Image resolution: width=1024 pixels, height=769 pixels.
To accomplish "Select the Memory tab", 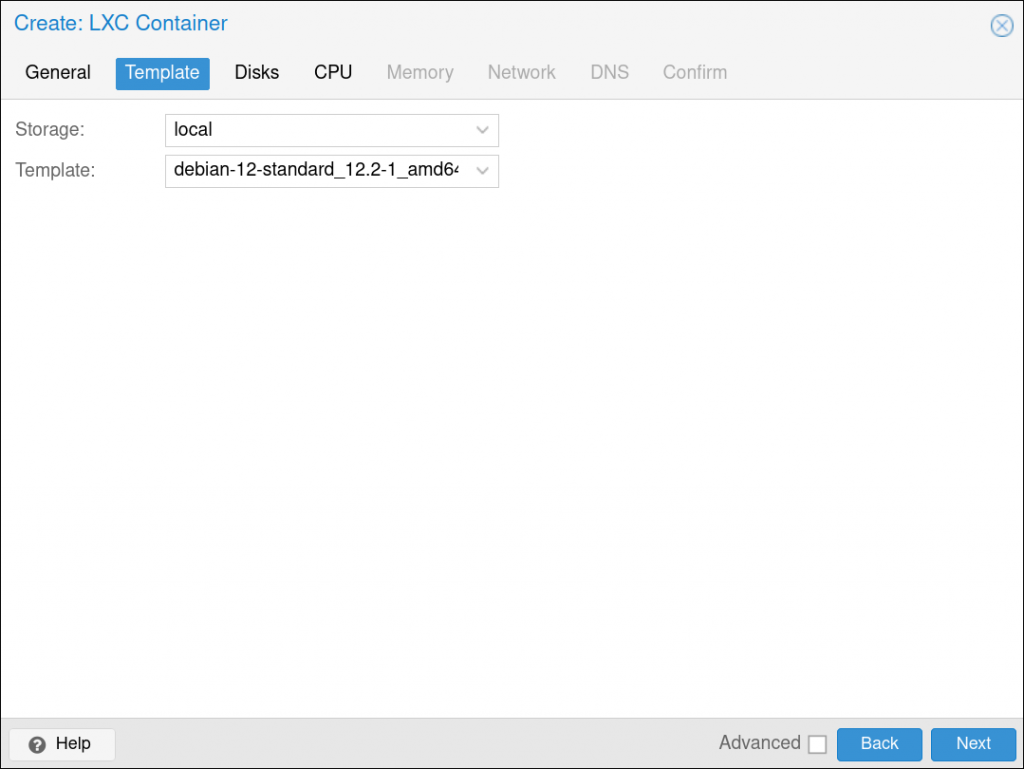I will (x=420, y=73).
